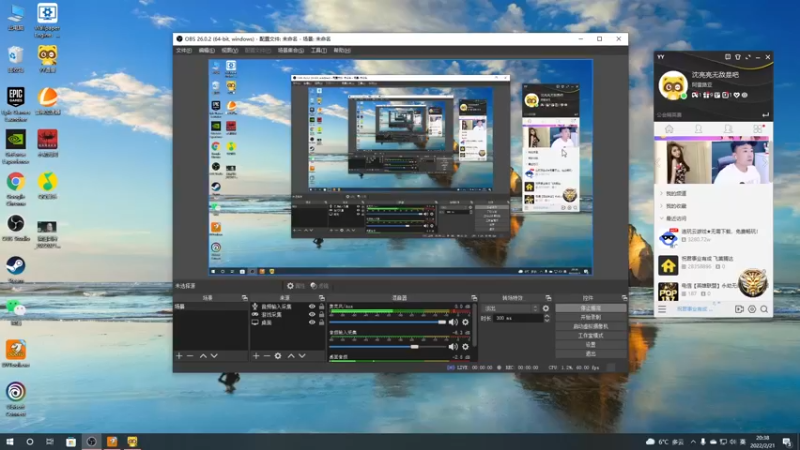
Task: Move source down in Sources panel
Action: pos(302,356)
